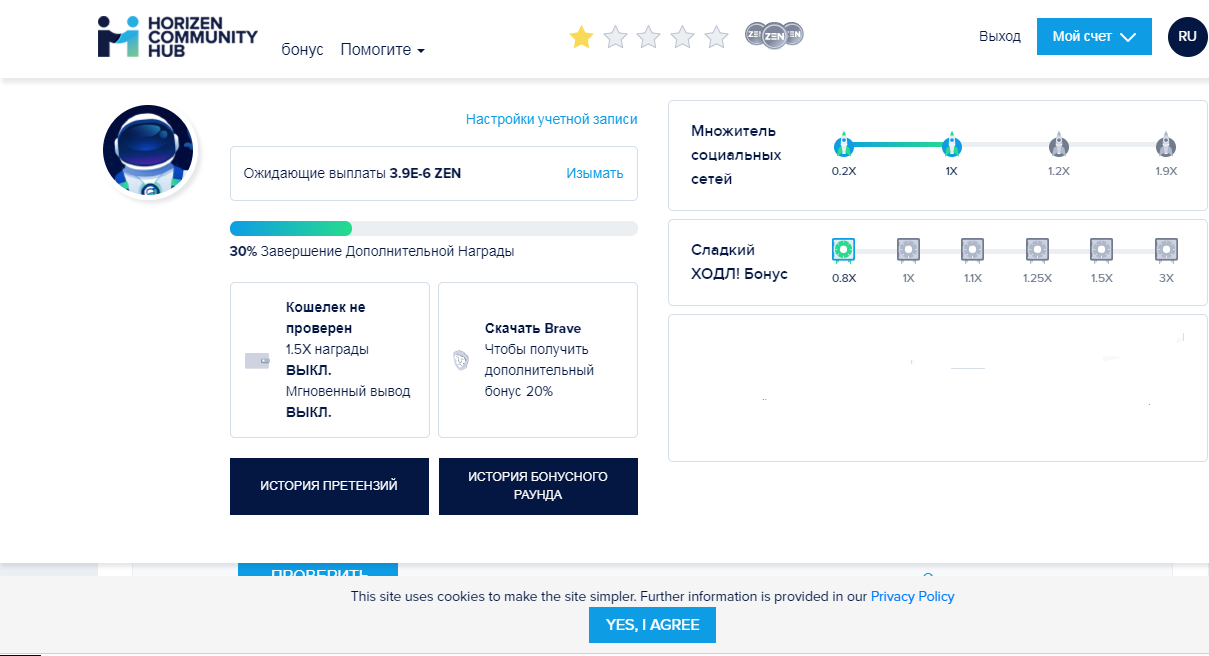1209x656 pixels.
Task: Select the second rating star
Action: [615, 37]
